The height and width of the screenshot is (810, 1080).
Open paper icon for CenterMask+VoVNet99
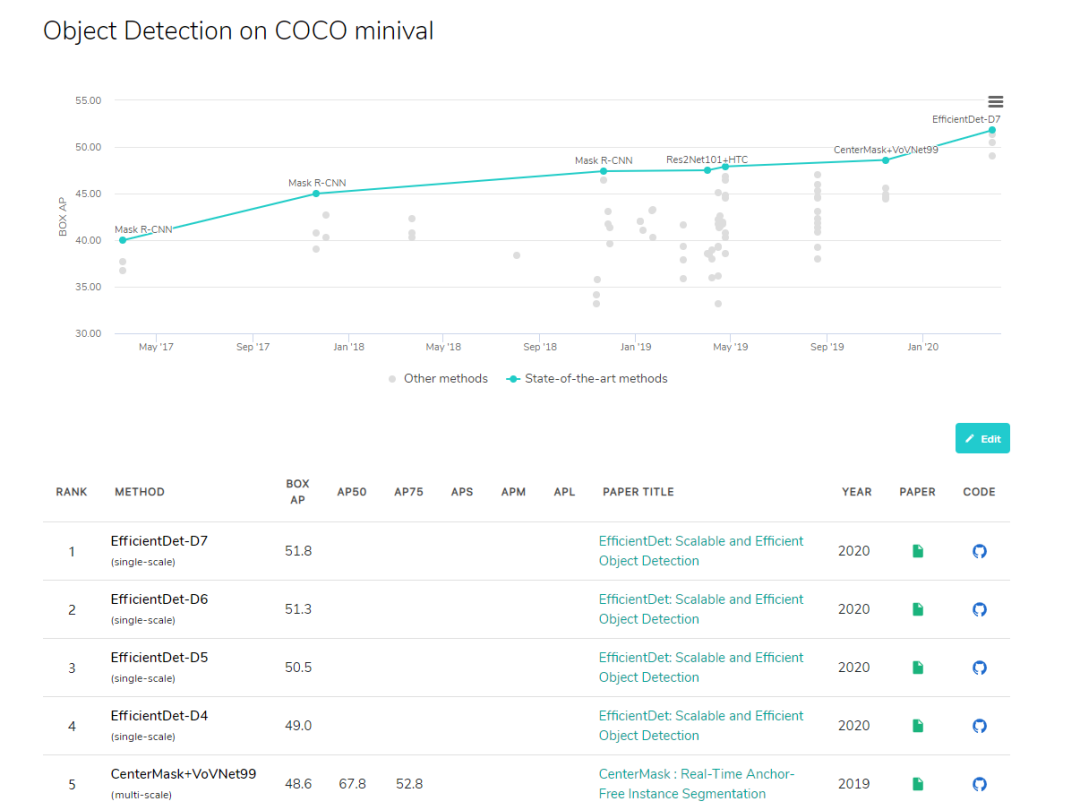(918, 784)
